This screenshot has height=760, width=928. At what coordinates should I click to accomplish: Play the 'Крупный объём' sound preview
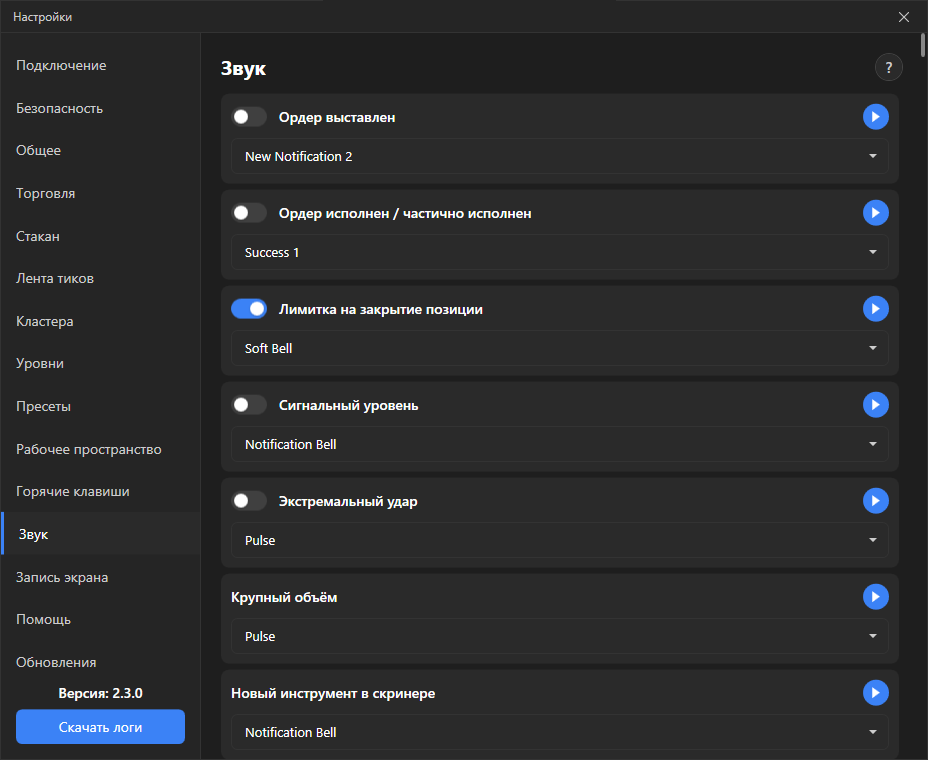pos(875,597)
